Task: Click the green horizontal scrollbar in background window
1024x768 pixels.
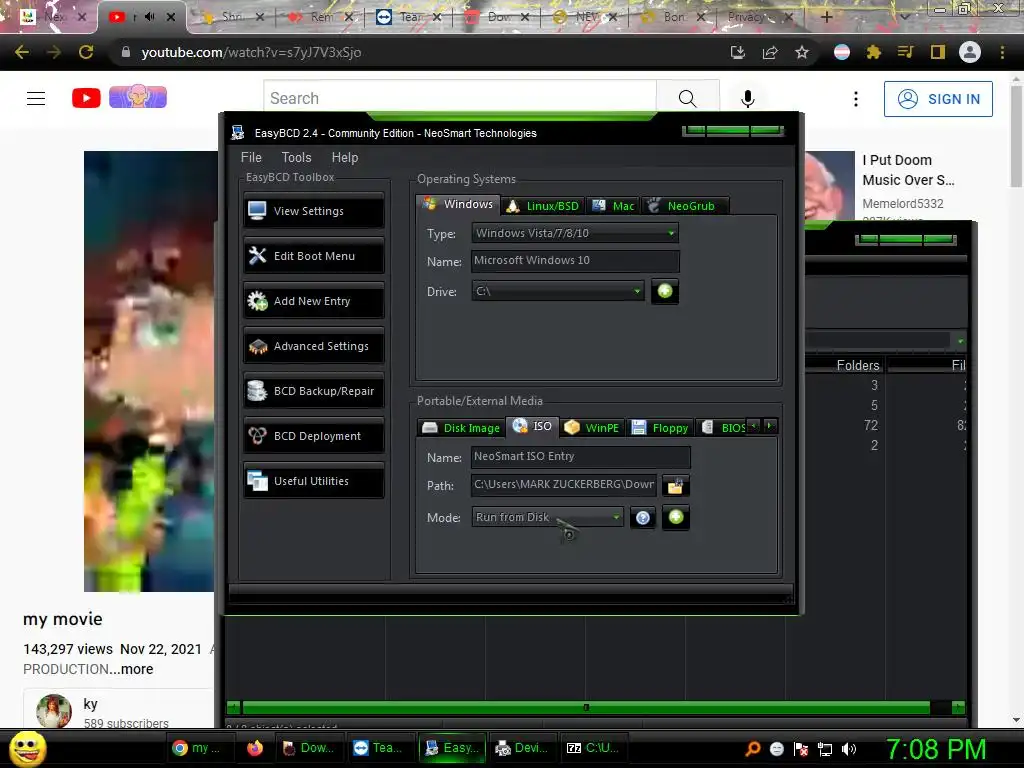Action: (x=586, y=707)
